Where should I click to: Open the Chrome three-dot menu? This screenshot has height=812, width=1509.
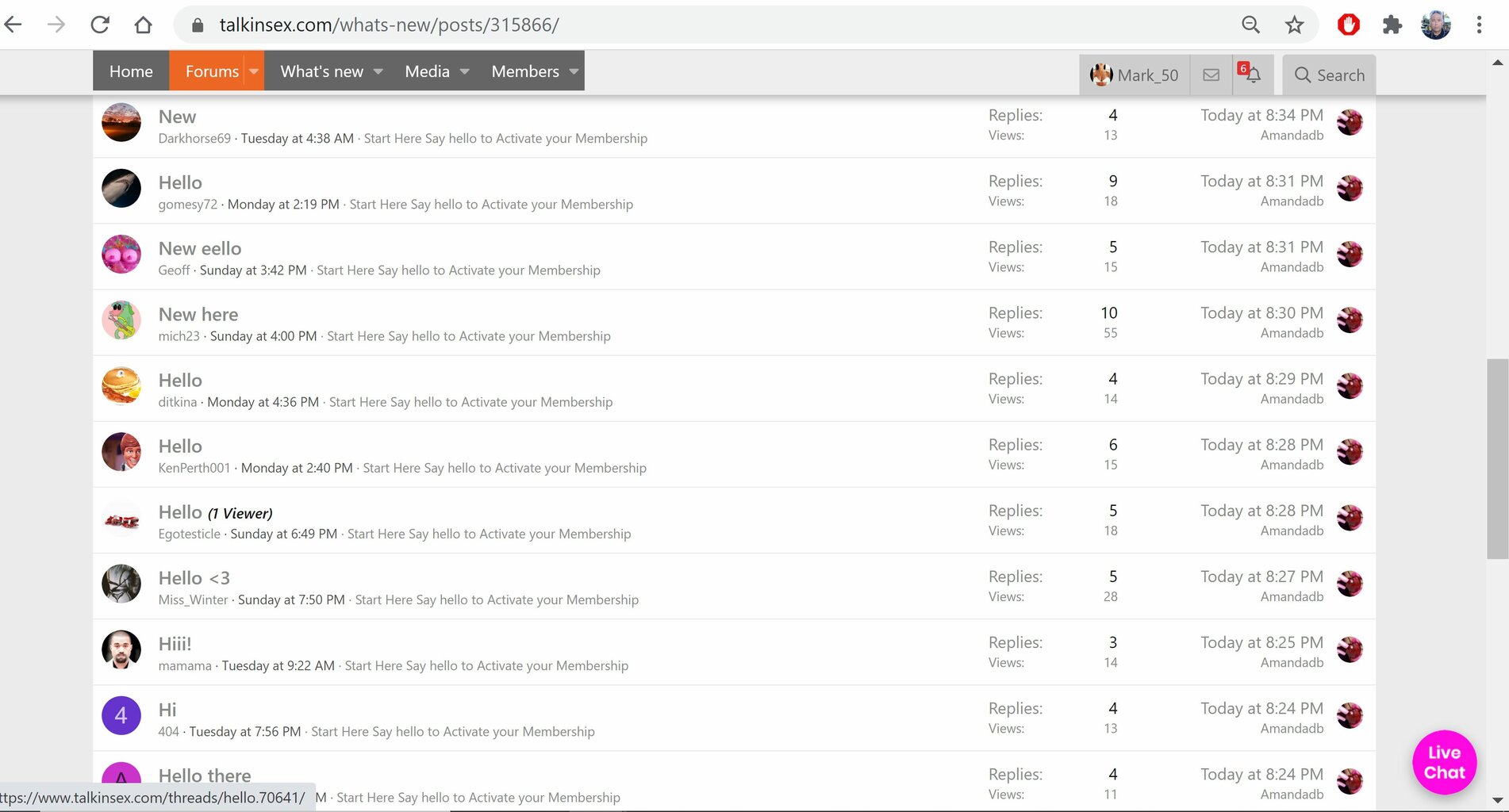click(x=1479, y=25)
